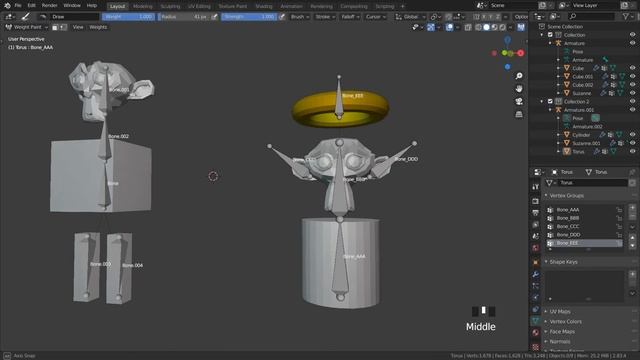Hide Collection with its eye icon
This screenshot has height=360, width=640.
(632, 35)
